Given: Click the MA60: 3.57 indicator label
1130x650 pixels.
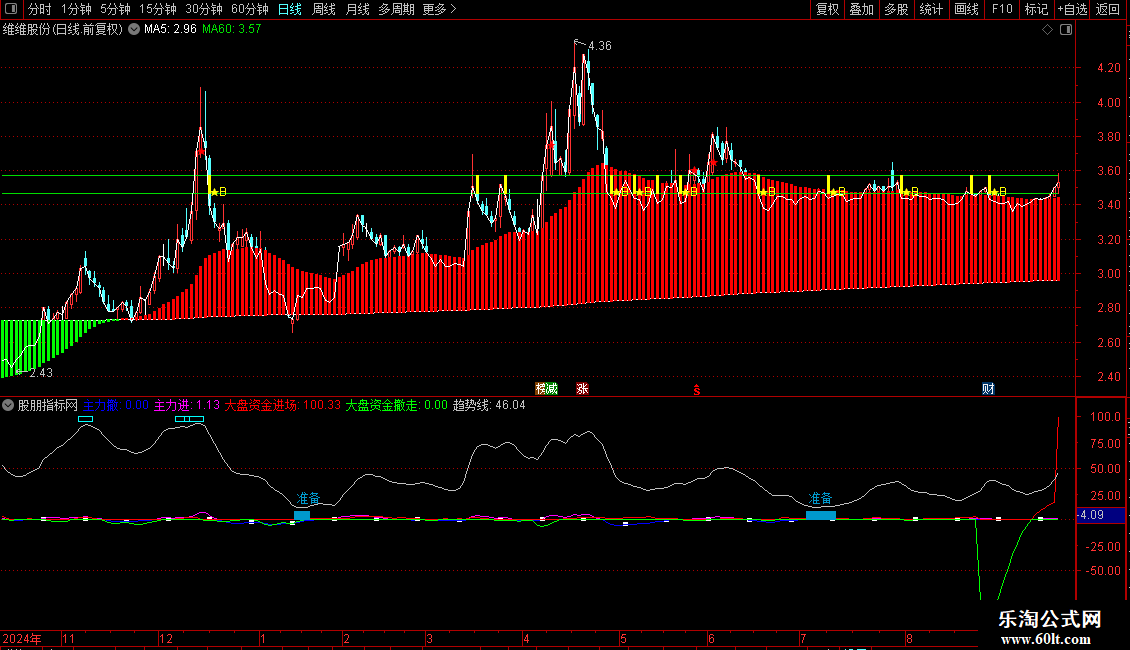Looking at the screenshot, I should (x=231, y=30).
